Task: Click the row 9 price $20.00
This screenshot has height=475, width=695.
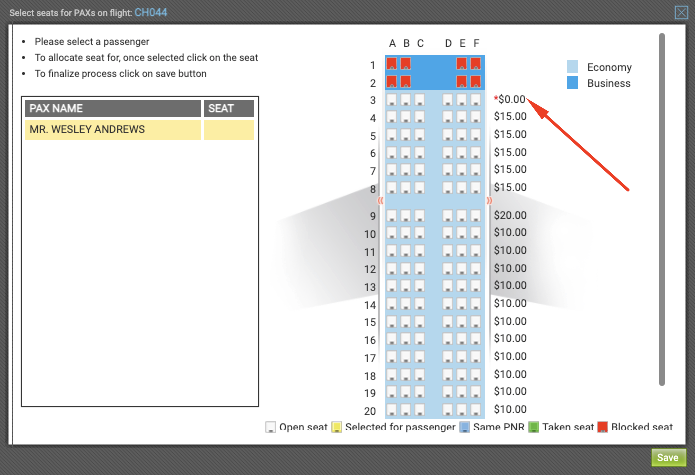Action: [x=510, y=215]
